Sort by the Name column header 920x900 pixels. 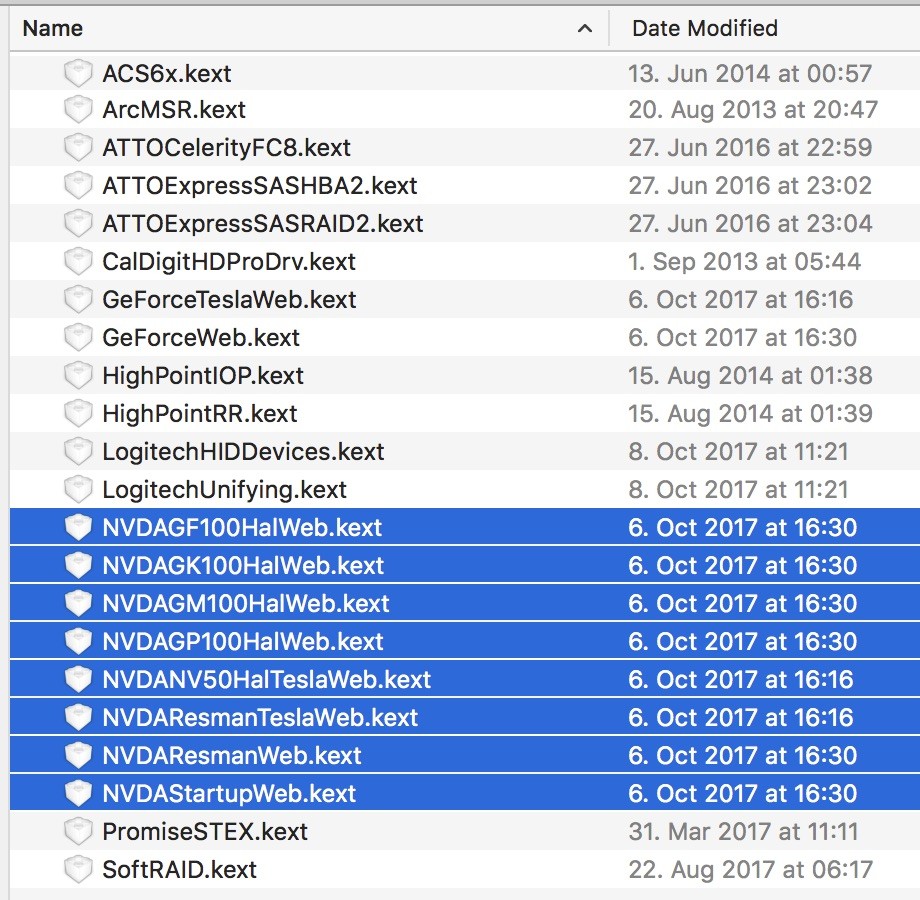(x=53, y=28)
